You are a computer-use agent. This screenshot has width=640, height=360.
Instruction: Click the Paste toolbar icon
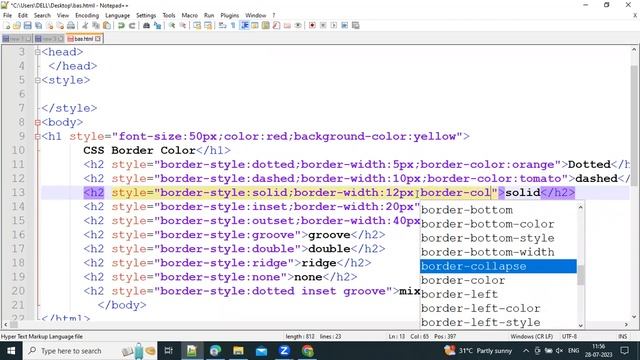[x=107, y=25]
